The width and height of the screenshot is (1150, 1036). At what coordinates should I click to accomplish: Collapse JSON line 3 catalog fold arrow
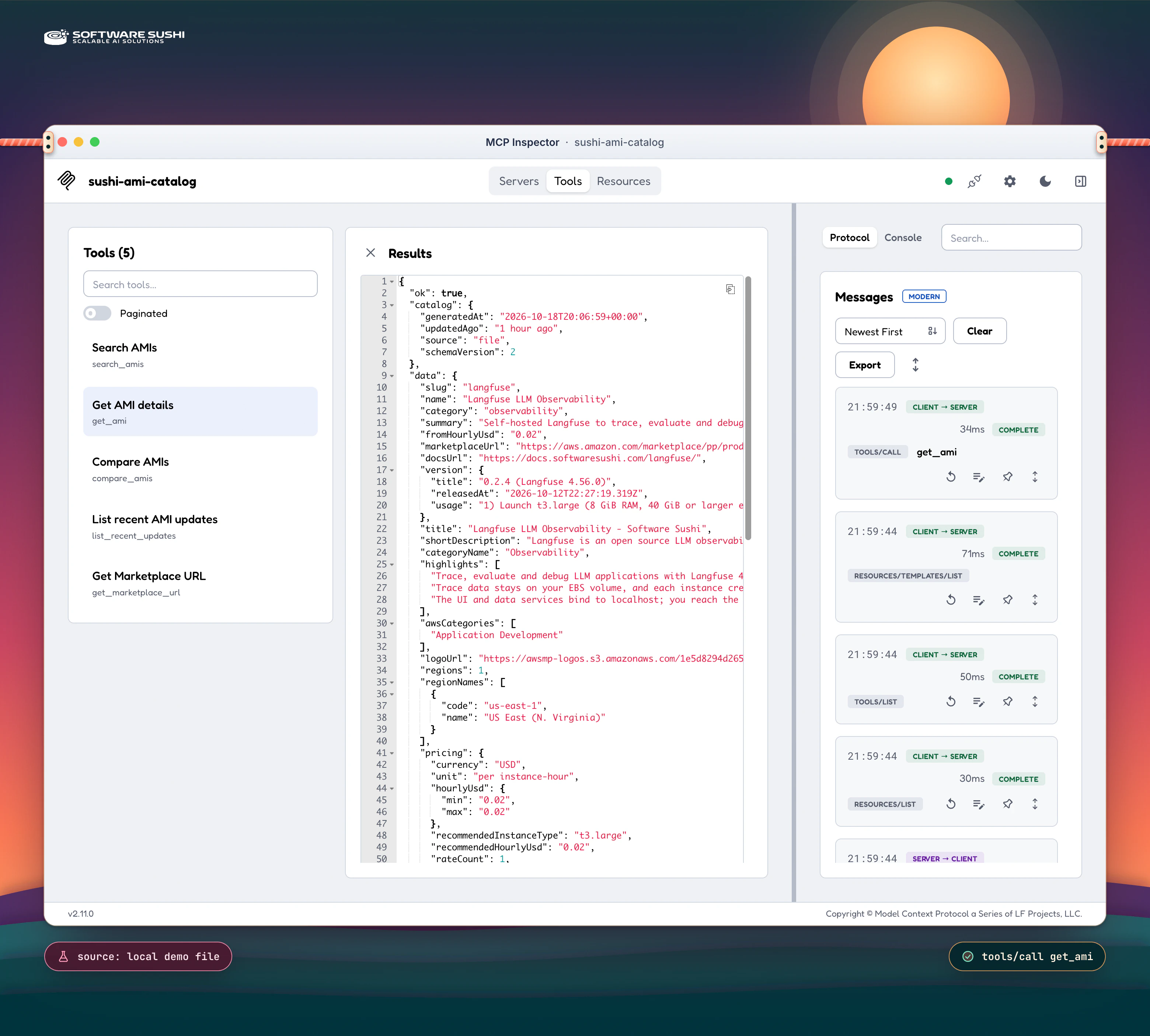pos(392,305)
